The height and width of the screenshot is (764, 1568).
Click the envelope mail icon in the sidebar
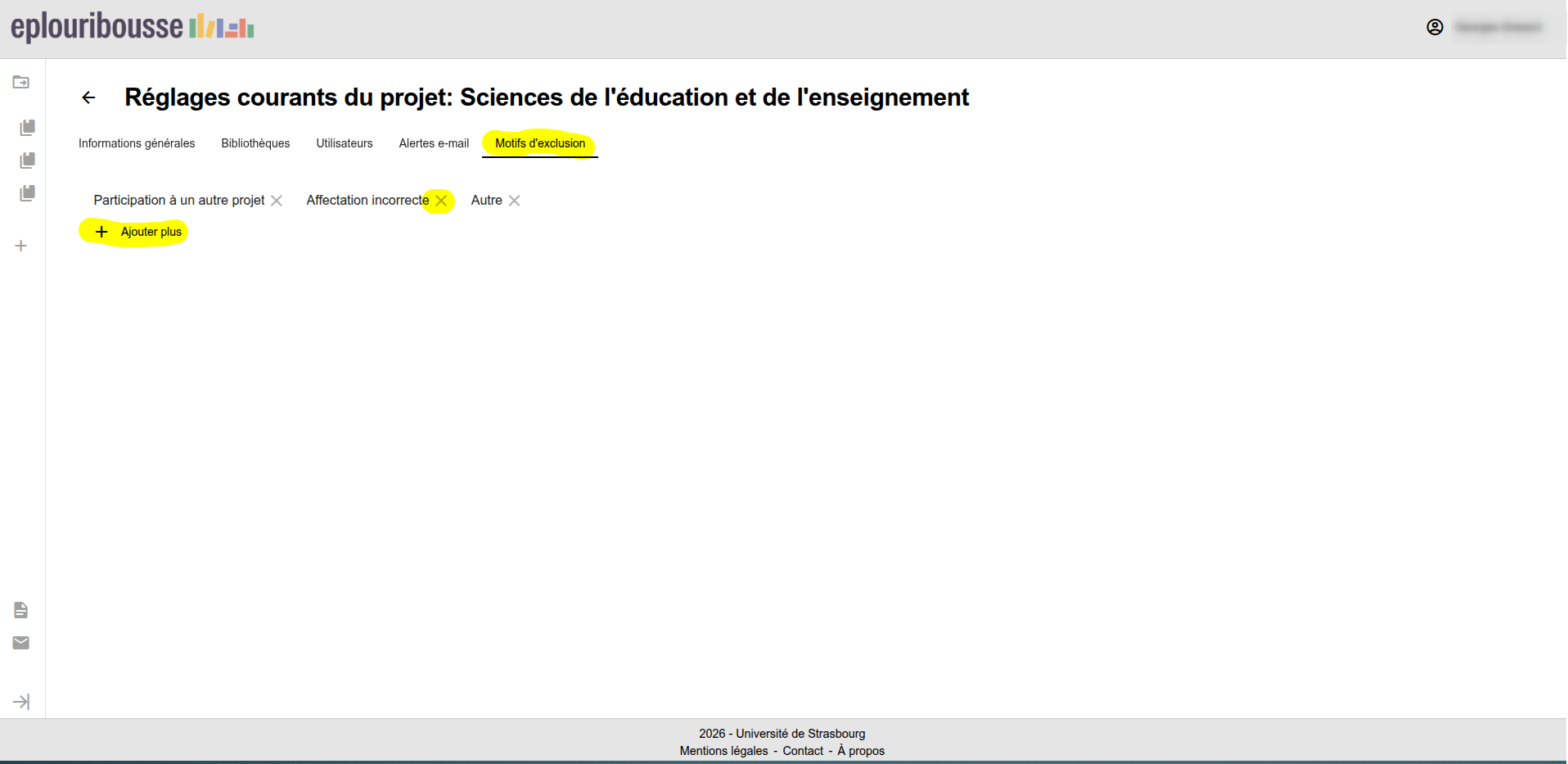tap(21, 643)
